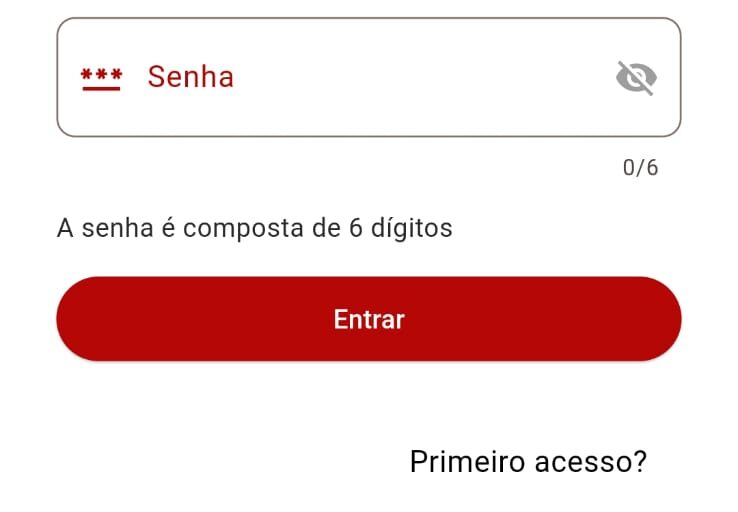738x512 pixels.
Task: Click the "A senha é composta de 6 dígitos" hint
Action: [255, 228]
